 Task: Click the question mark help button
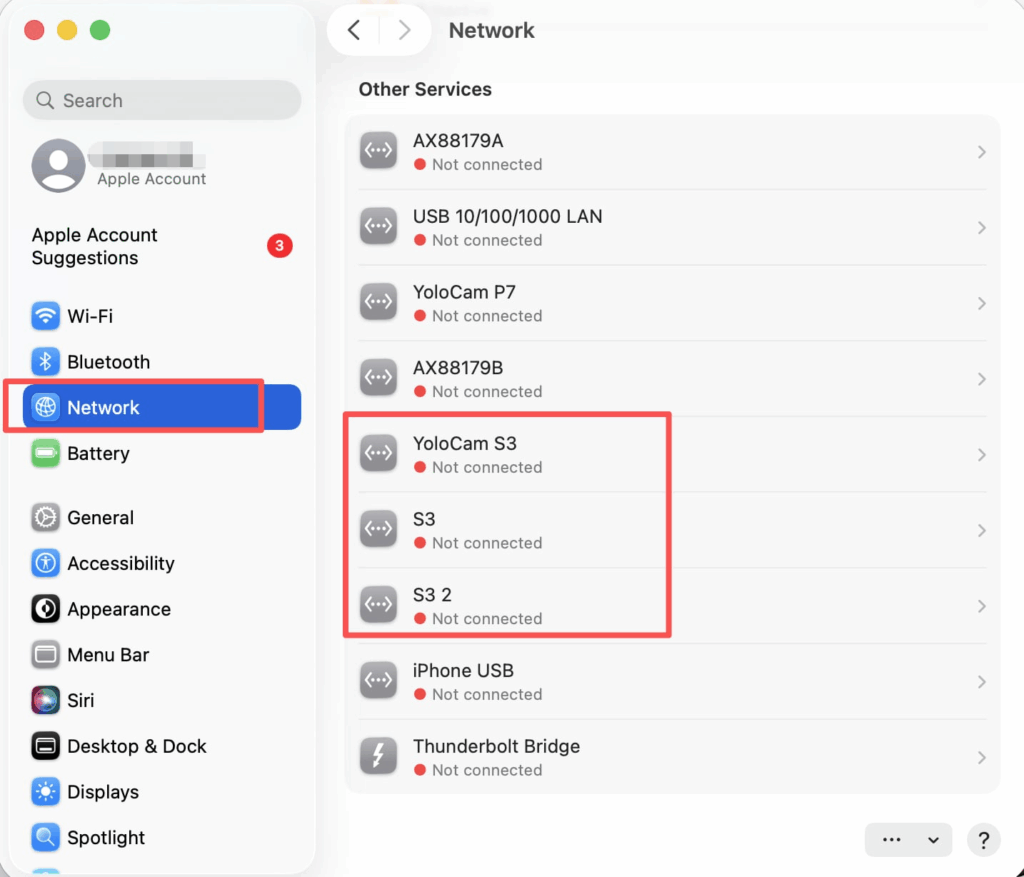pyautogui.click(x=984, y=840)
